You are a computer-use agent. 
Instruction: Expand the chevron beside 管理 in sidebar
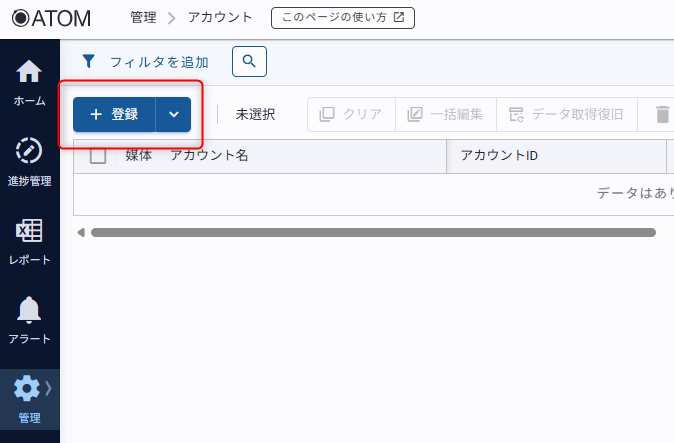pos(49,387)
